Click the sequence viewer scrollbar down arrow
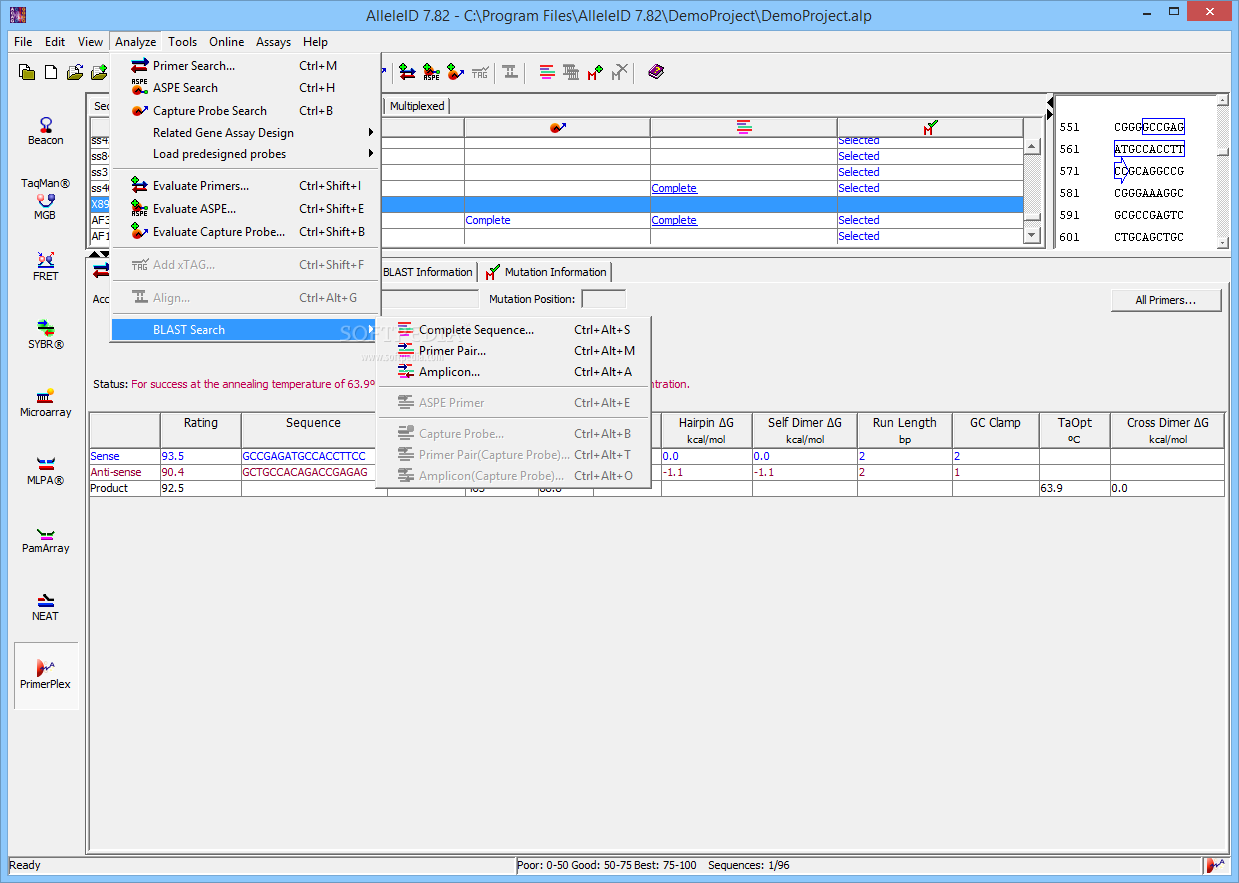 [x=1222, y=242]
